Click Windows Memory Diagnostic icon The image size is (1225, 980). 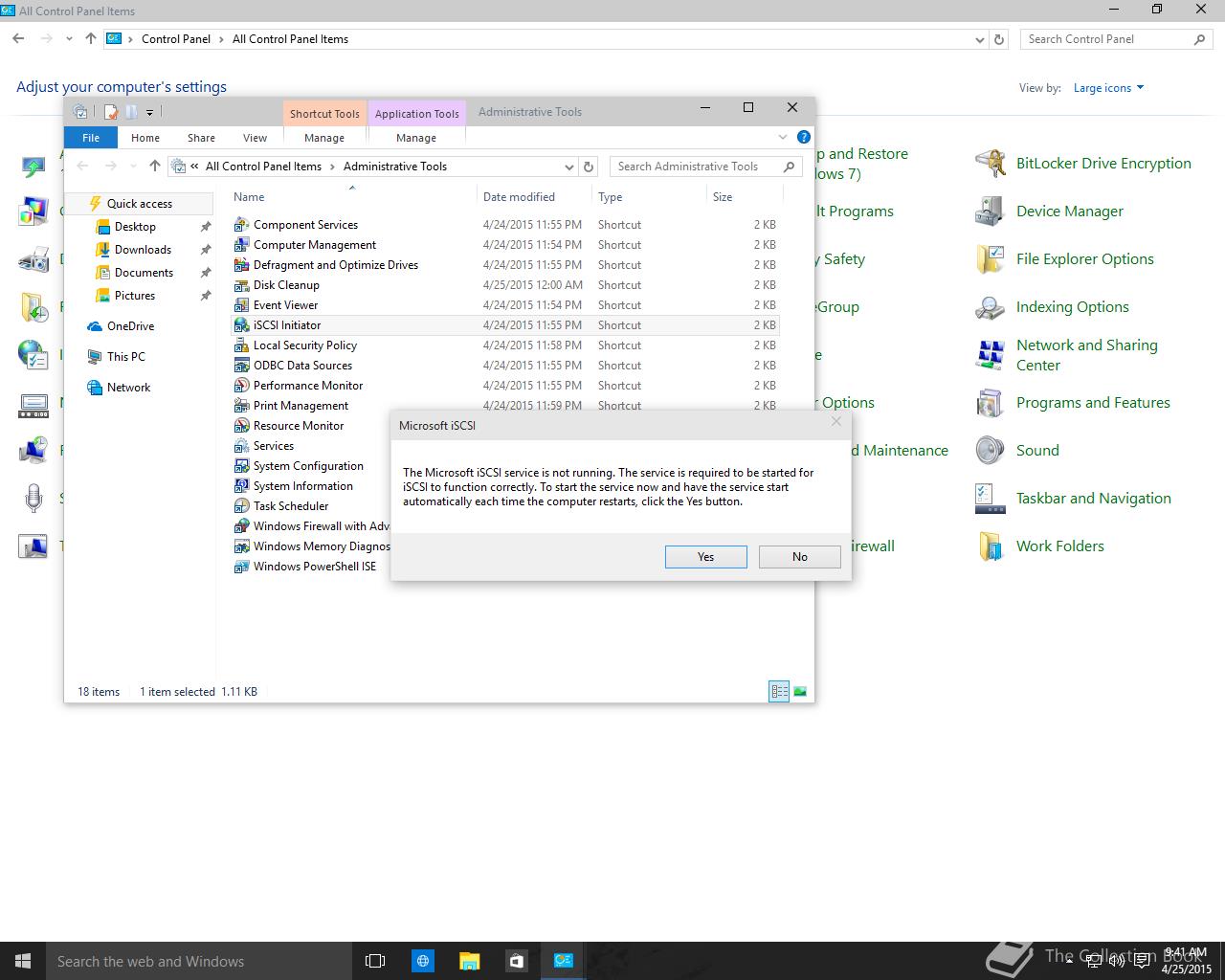[241, 546]
